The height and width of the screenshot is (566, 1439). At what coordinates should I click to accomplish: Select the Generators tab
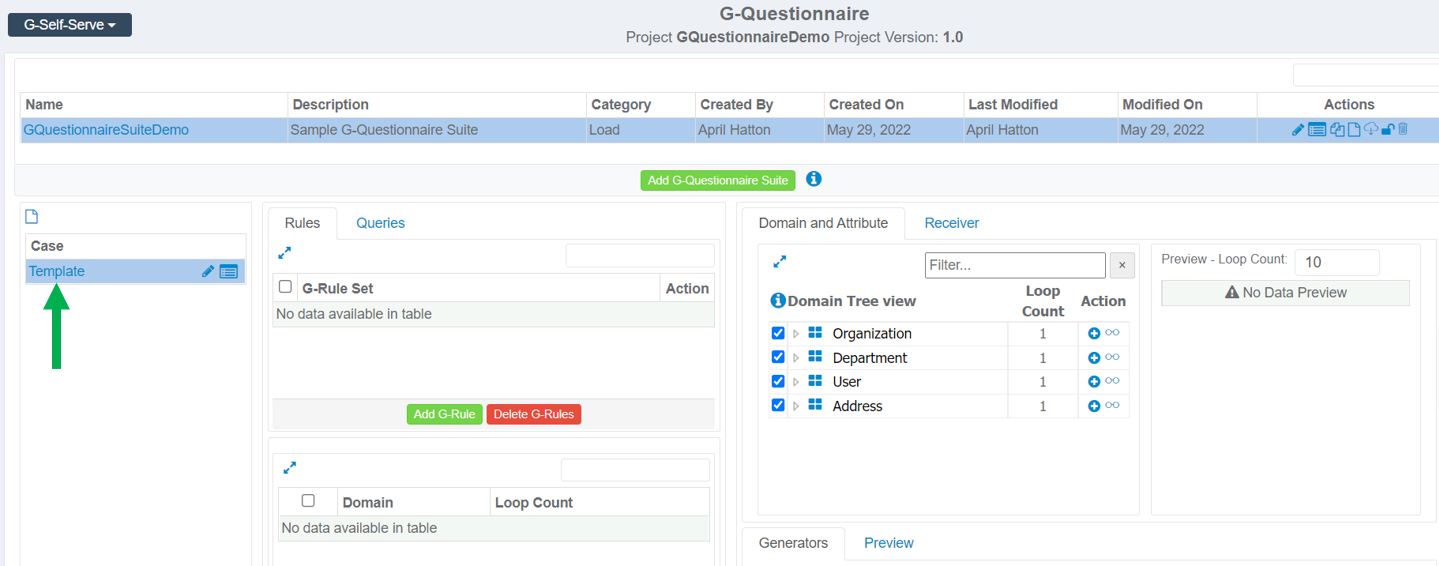(793, 543)
